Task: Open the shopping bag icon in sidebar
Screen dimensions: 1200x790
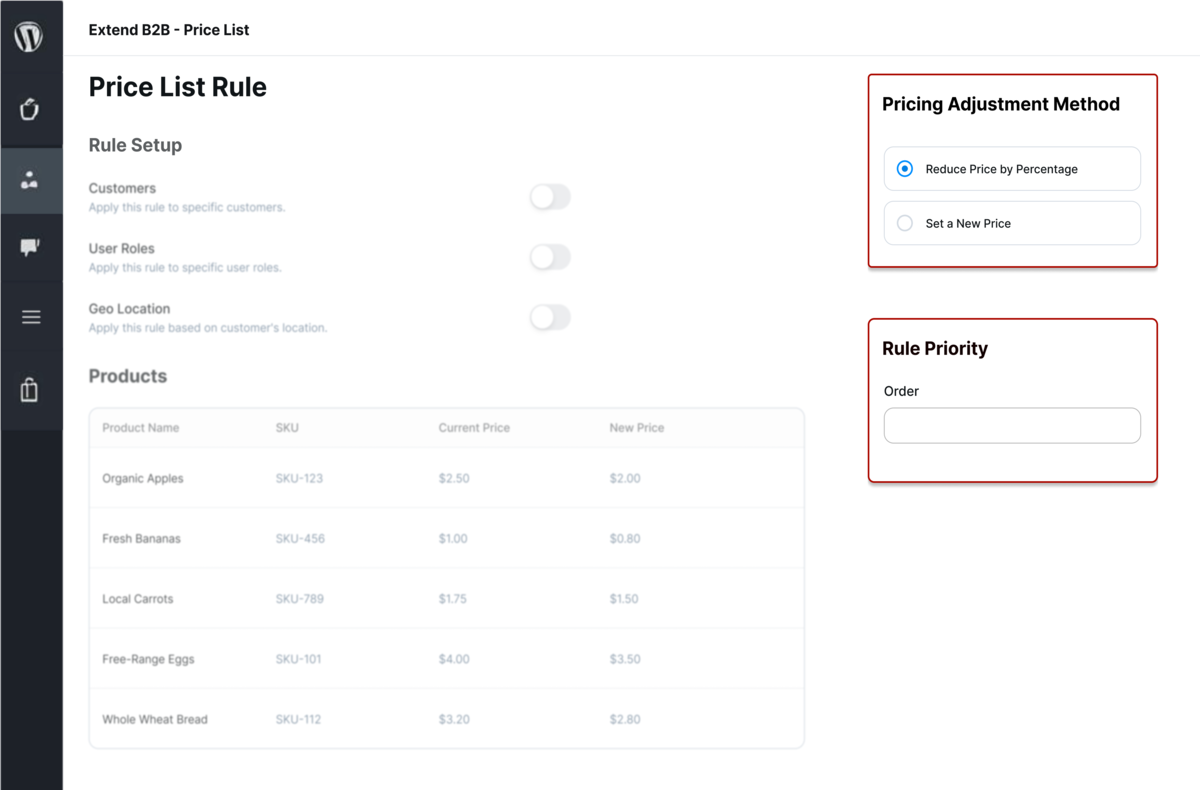Action: pyautogui.click(x=31, y=388)
